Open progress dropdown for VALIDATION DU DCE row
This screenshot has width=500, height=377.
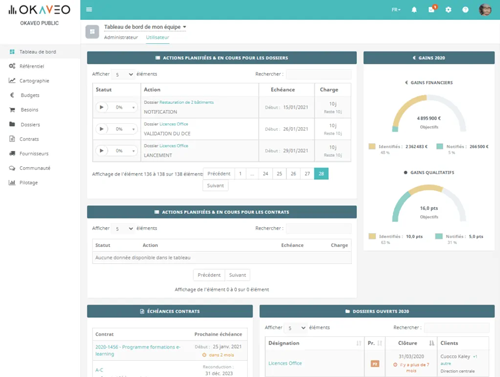pos(133,129)
